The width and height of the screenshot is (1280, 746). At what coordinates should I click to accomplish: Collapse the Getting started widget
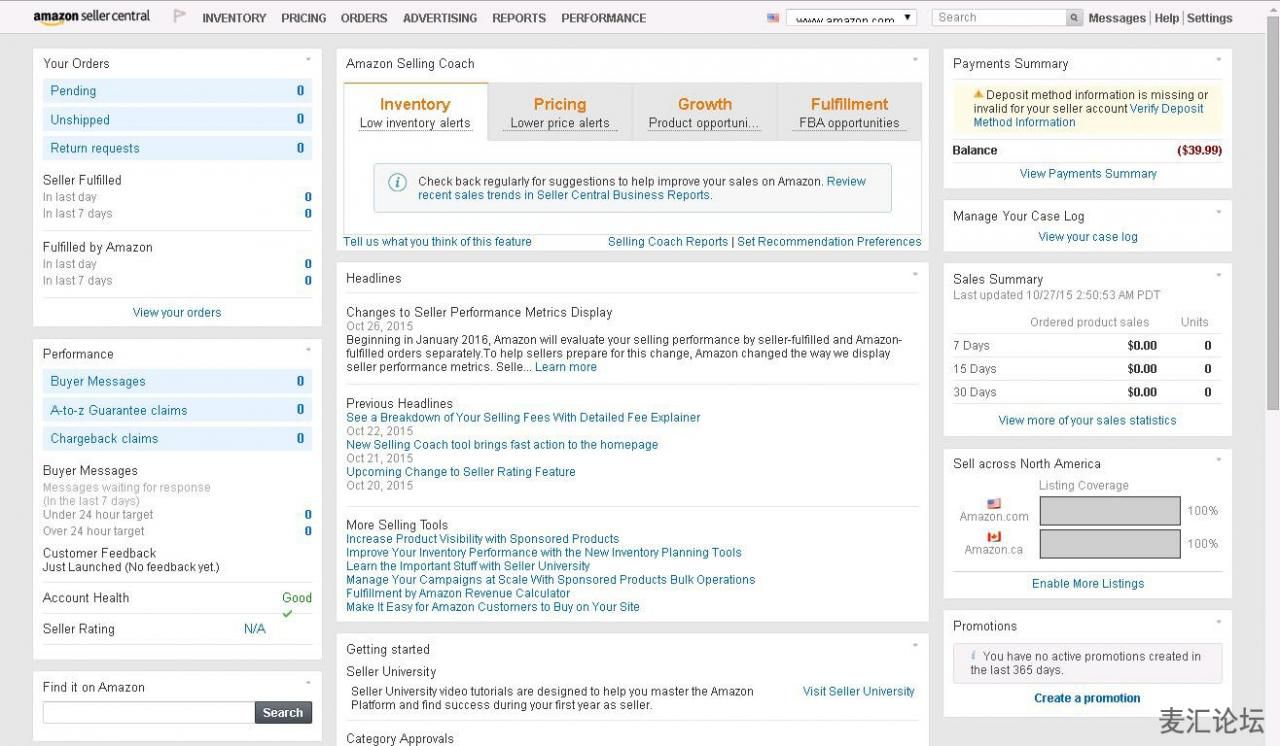coord(915,646)
